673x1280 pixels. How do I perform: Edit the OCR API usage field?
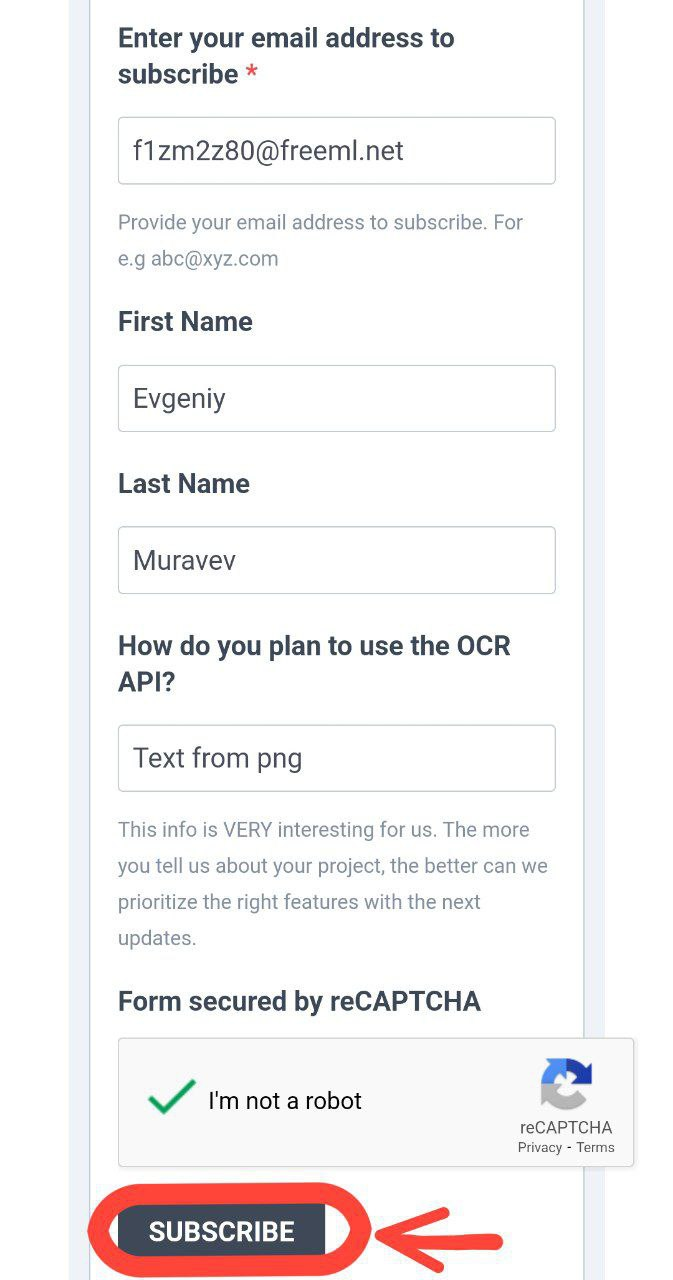(x=336, y=758)
